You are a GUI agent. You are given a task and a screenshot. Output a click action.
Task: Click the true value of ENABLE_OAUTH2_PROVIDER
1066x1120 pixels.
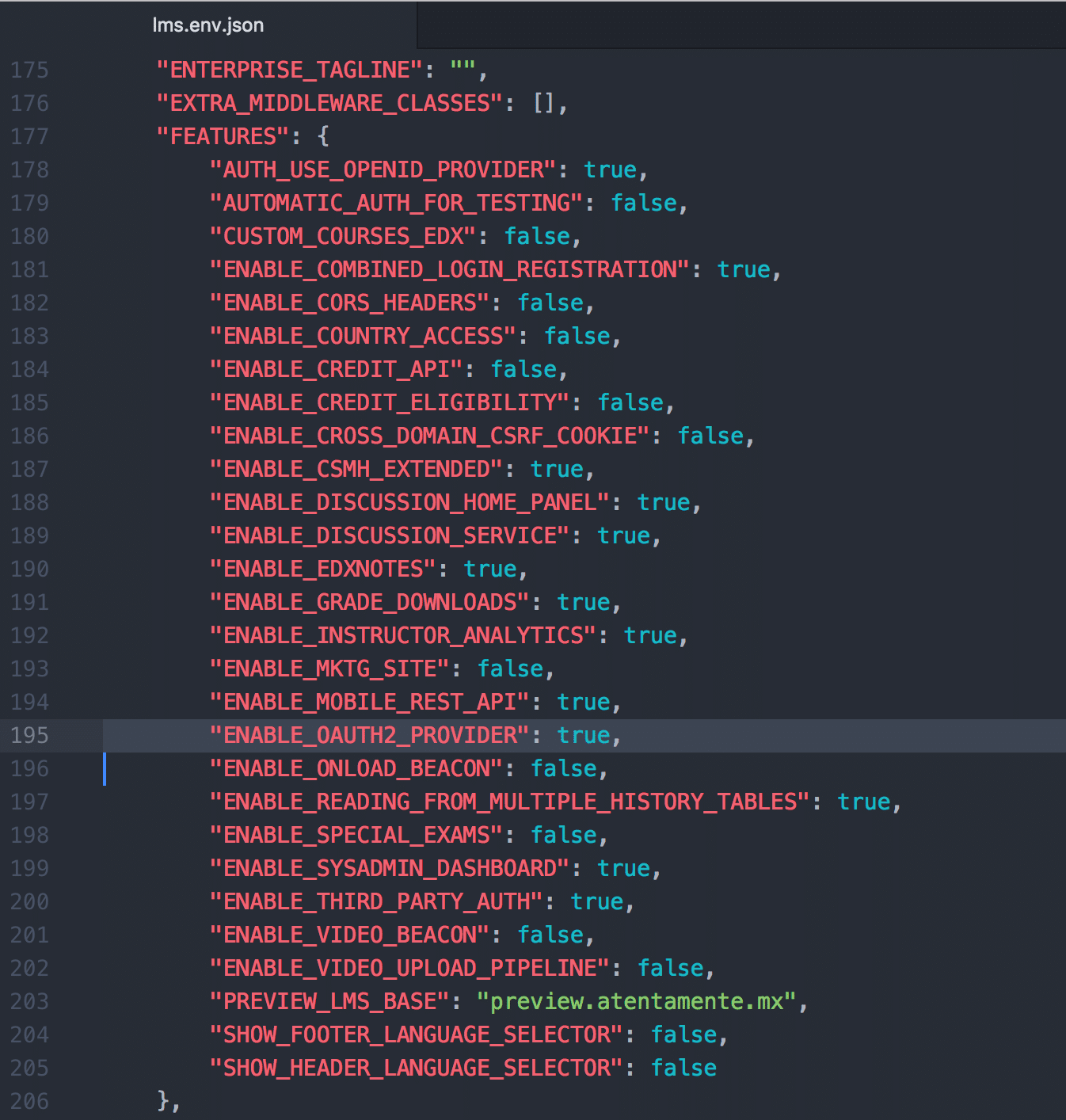pyautogui.click(x=584, y=735)
